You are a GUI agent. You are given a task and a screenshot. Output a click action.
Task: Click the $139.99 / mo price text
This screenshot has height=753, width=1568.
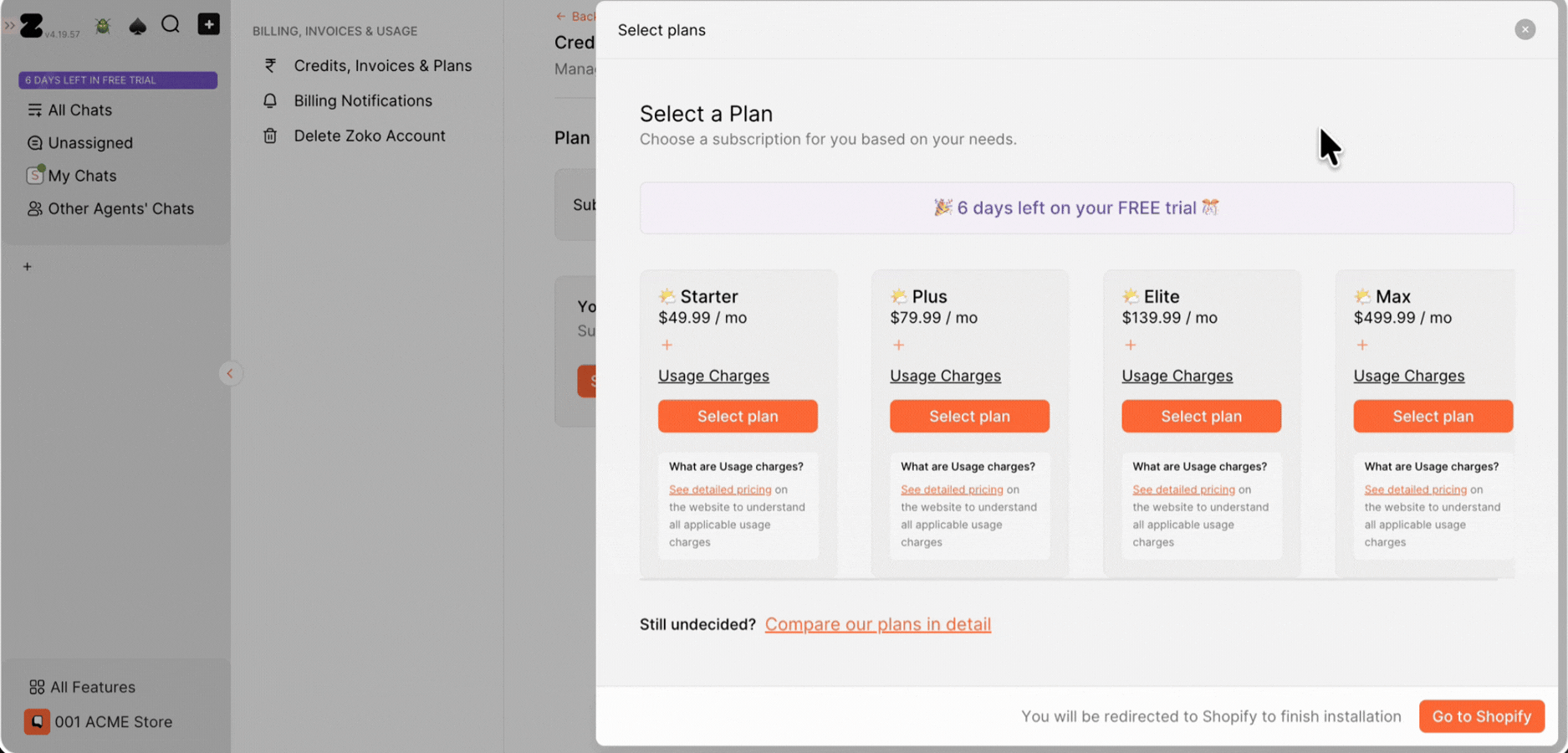tap(1169, 318)
